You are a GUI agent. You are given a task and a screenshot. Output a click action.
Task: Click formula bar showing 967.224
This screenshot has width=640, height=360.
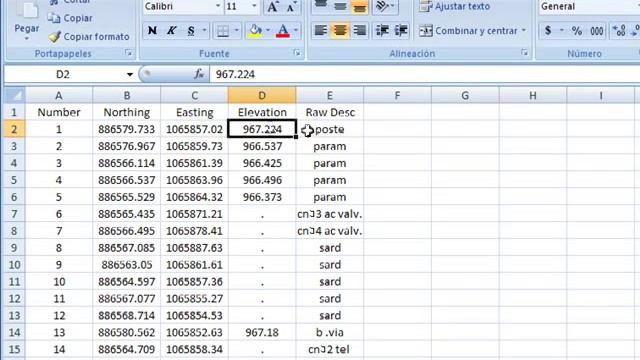point(424,74)
